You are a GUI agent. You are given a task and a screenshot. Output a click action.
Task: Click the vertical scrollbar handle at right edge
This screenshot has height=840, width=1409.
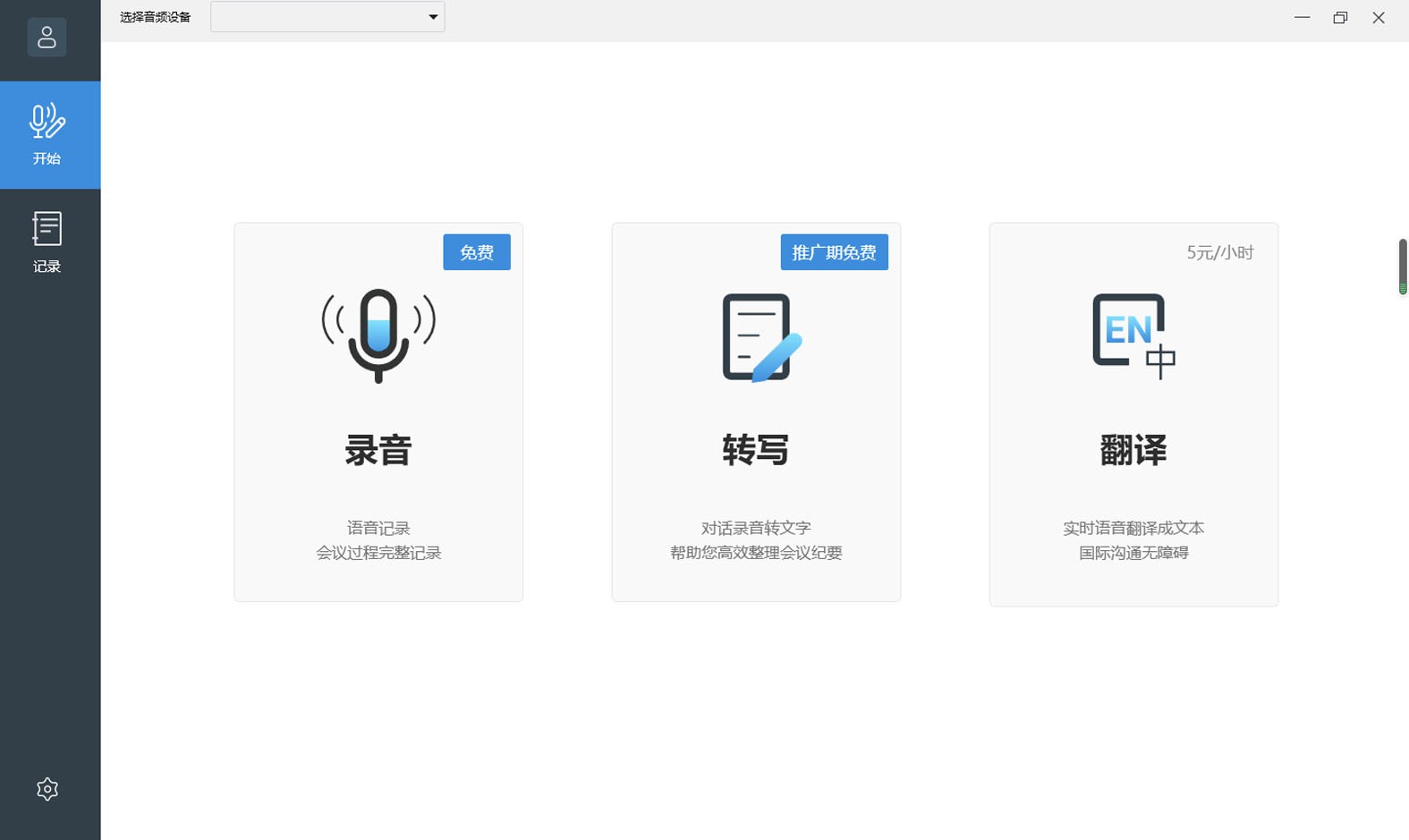1403,267
